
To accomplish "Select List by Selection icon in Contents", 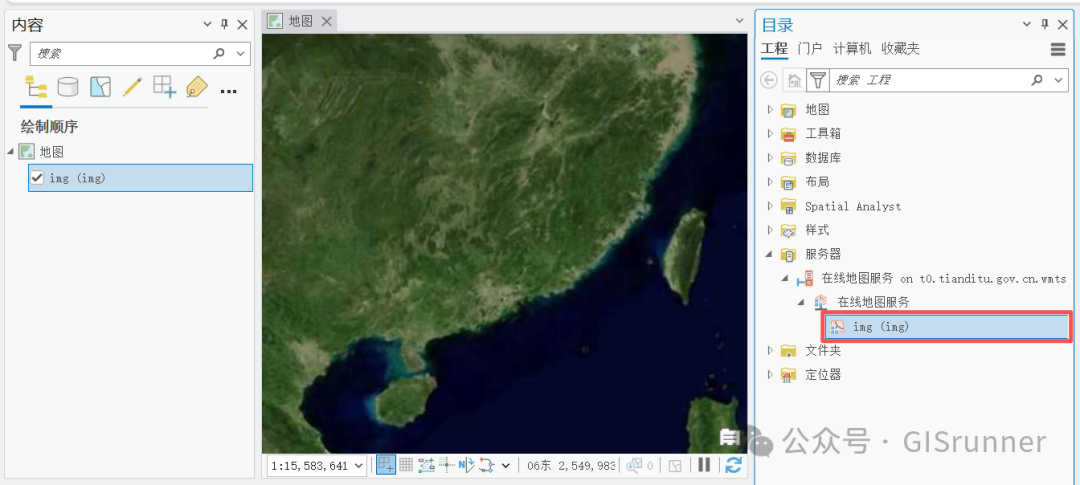I will pos(101,87).
